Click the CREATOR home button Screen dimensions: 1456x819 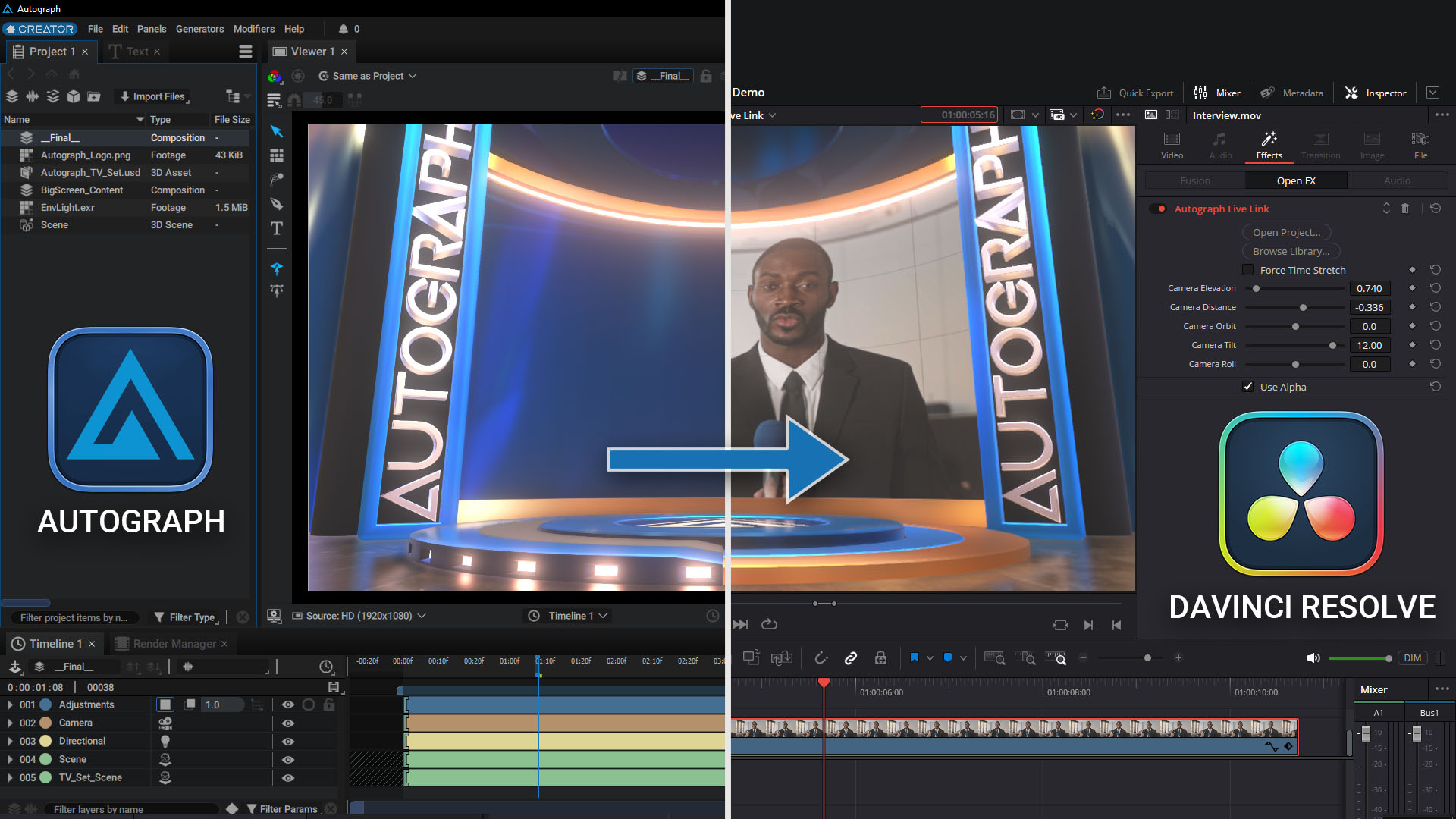point(39,29)
